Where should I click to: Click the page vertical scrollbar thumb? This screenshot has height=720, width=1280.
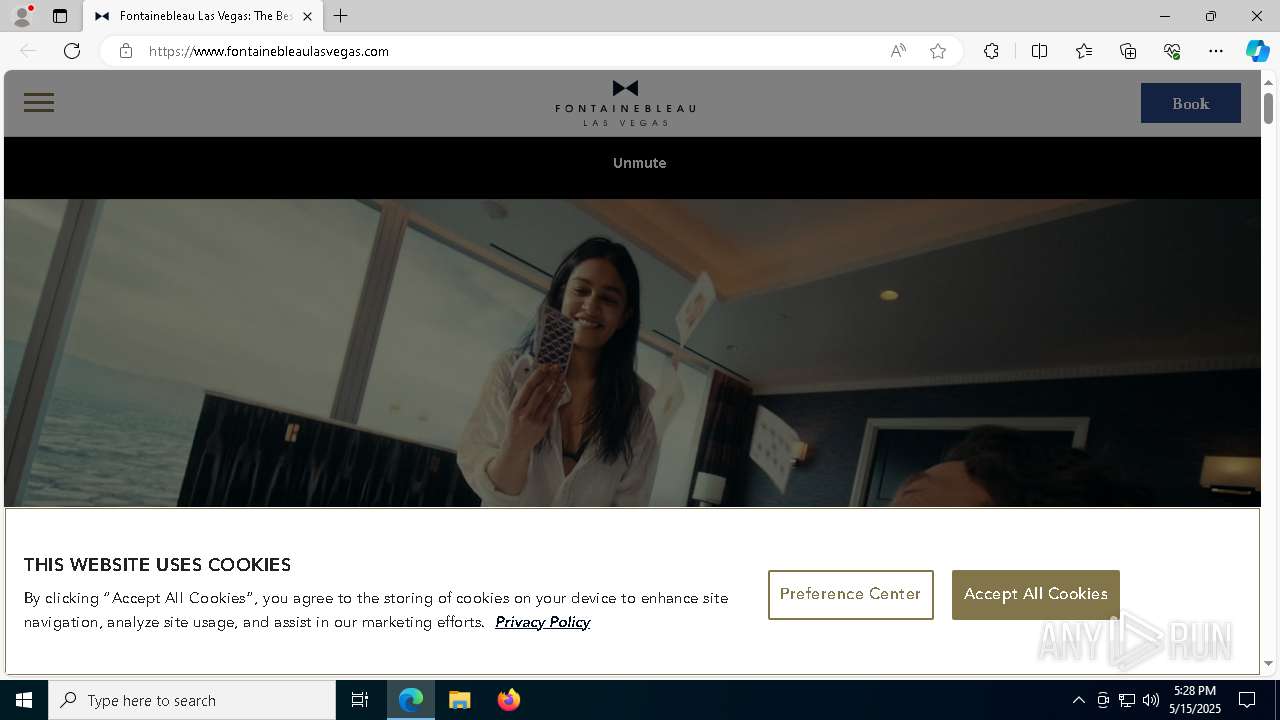tap(1268, 107)
